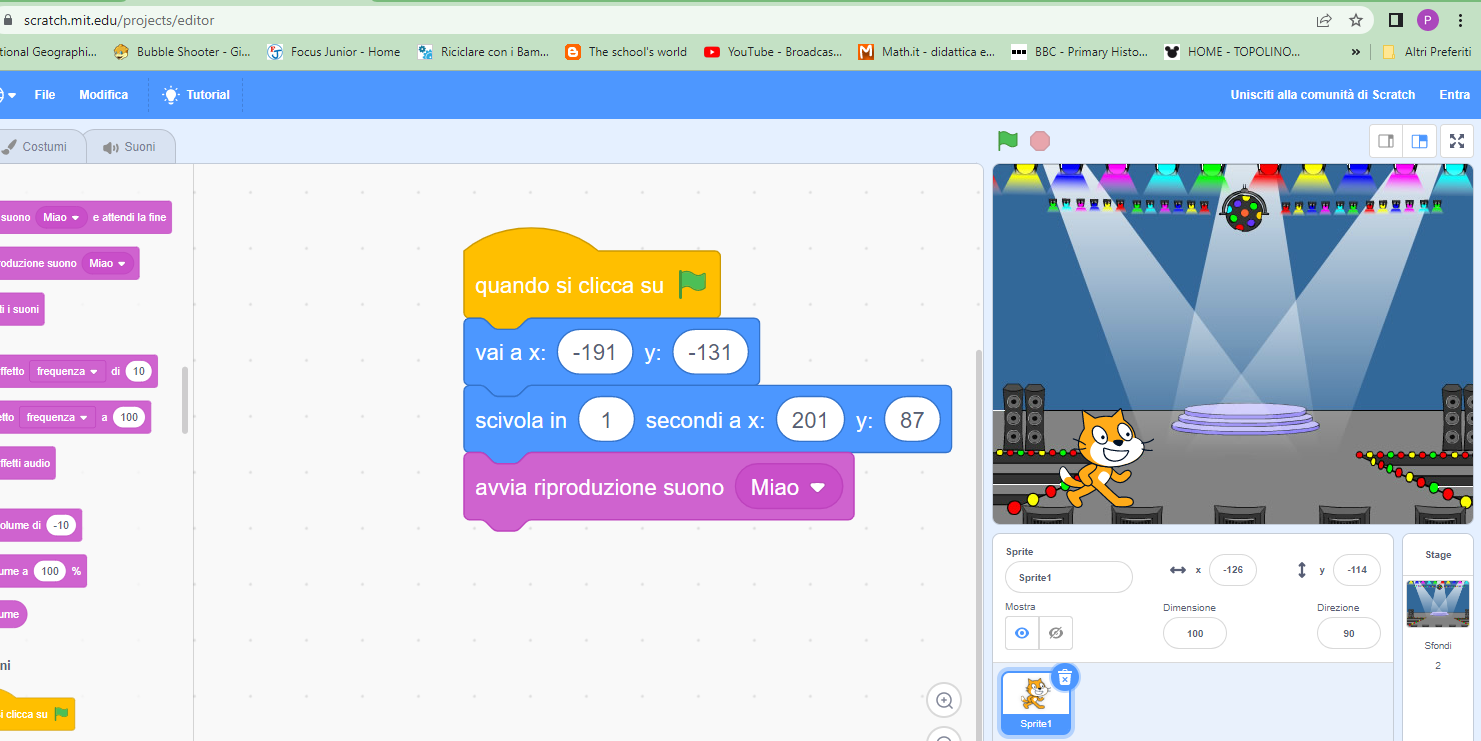This screenshot has width=1481, height=741.
Task: Open the YouTube - Broadcas... bookmark
Action: pos(773,52)
